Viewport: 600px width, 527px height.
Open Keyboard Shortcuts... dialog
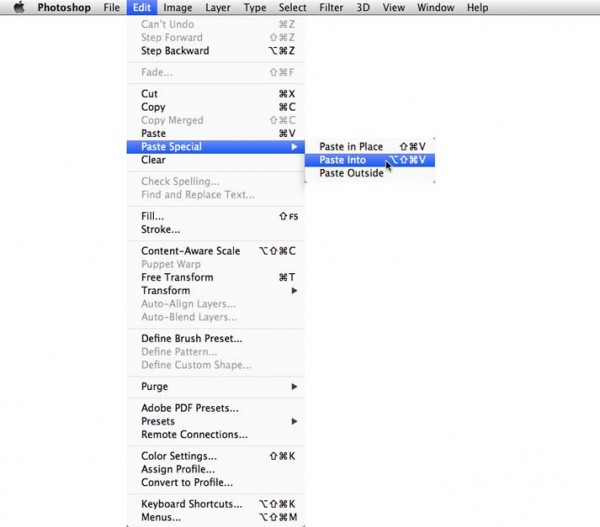click(x=191, y=504)
